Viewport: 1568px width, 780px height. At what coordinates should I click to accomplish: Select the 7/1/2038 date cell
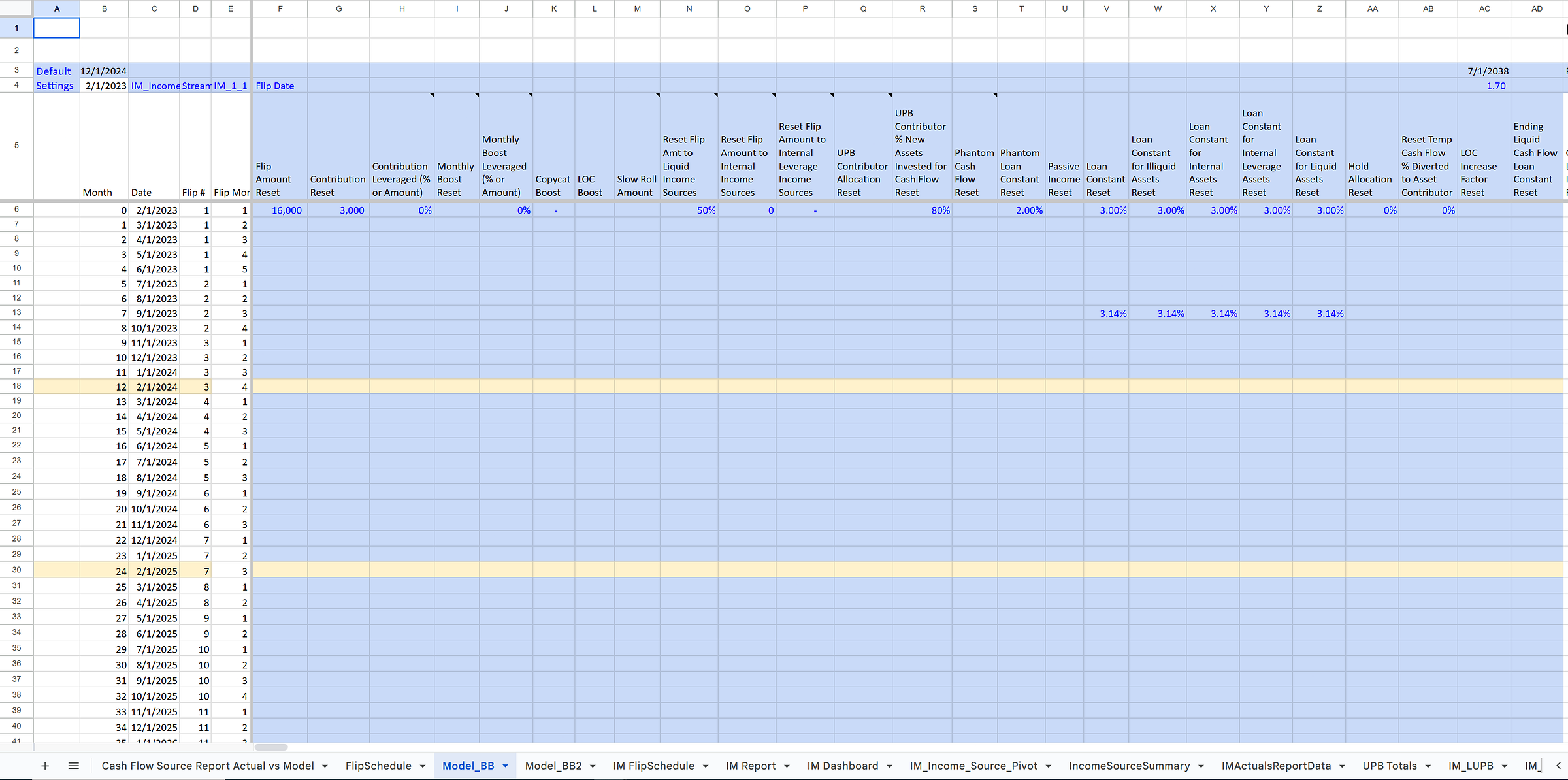pos(1484,71)
